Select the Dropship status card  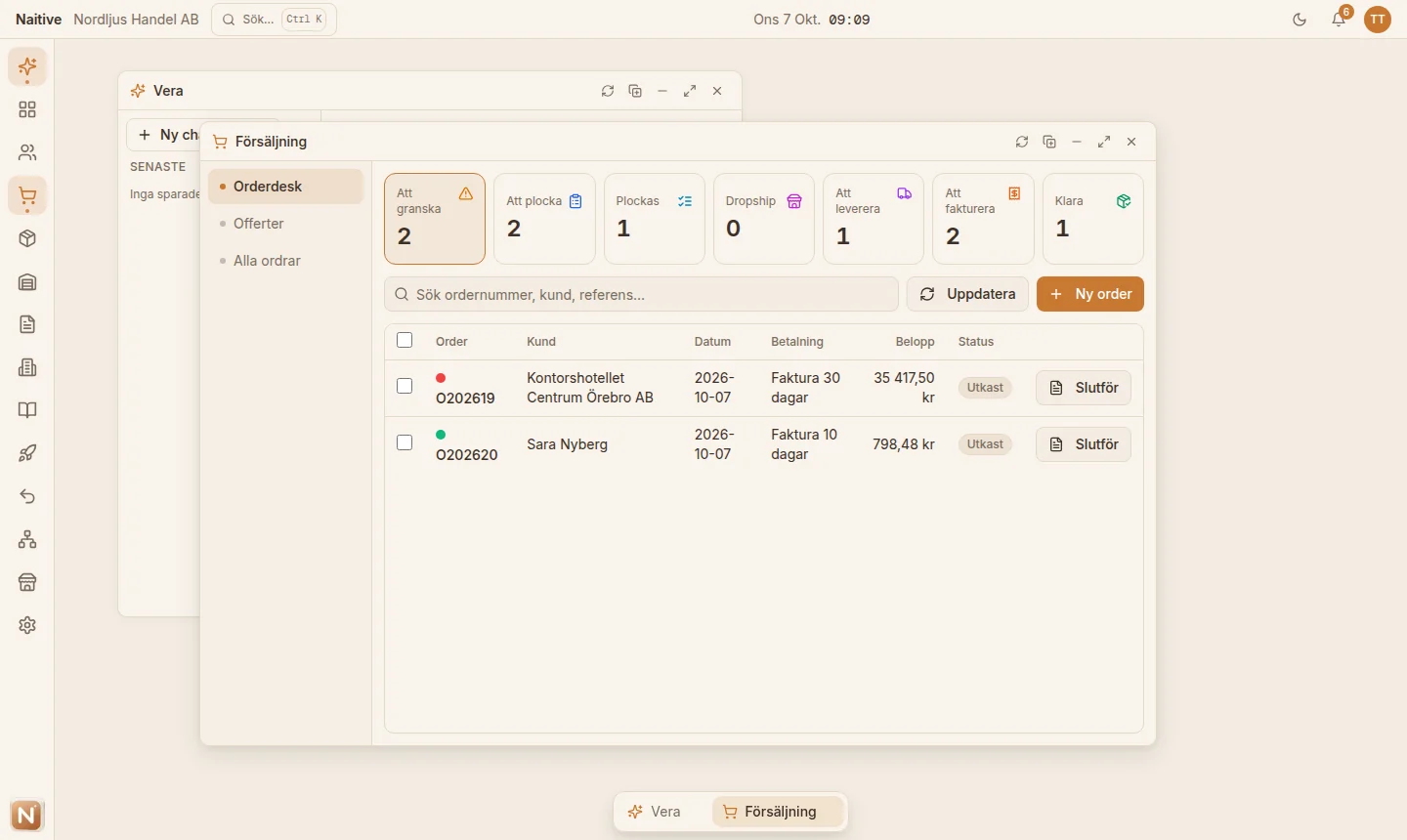click(x=764, y=219)
